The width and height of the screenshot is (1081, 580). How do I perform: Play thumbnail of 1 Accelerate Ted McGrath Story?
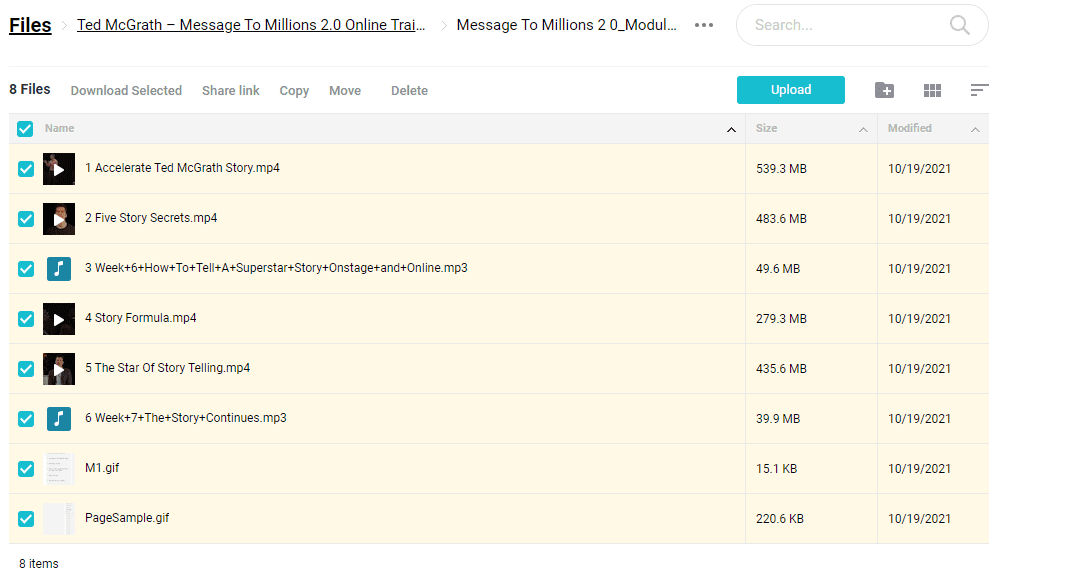pyautogui.click(x=59, y=169)
